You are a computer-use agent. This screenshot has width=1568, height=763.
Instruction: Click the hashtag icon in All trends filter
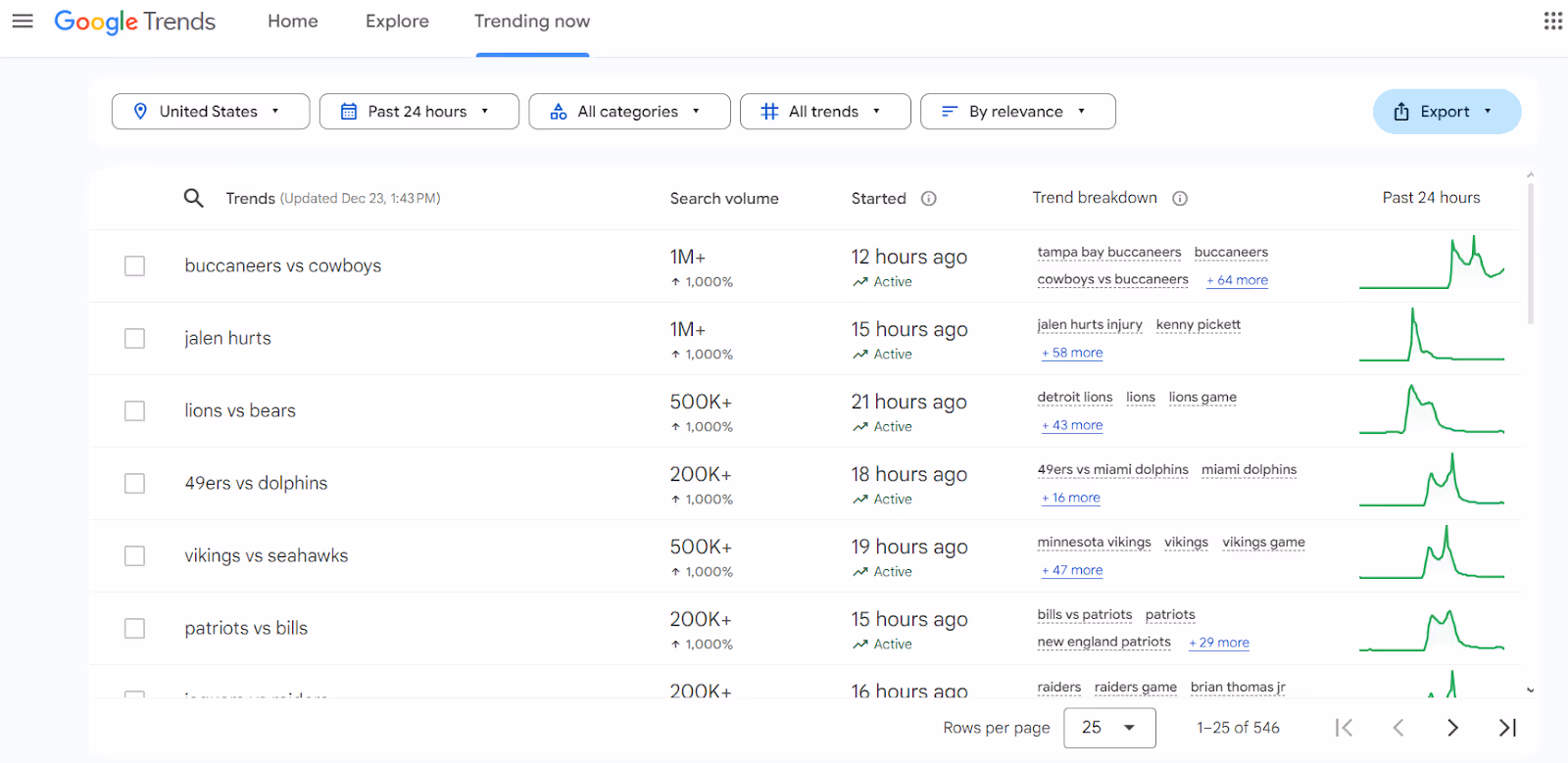coord(770,112)
